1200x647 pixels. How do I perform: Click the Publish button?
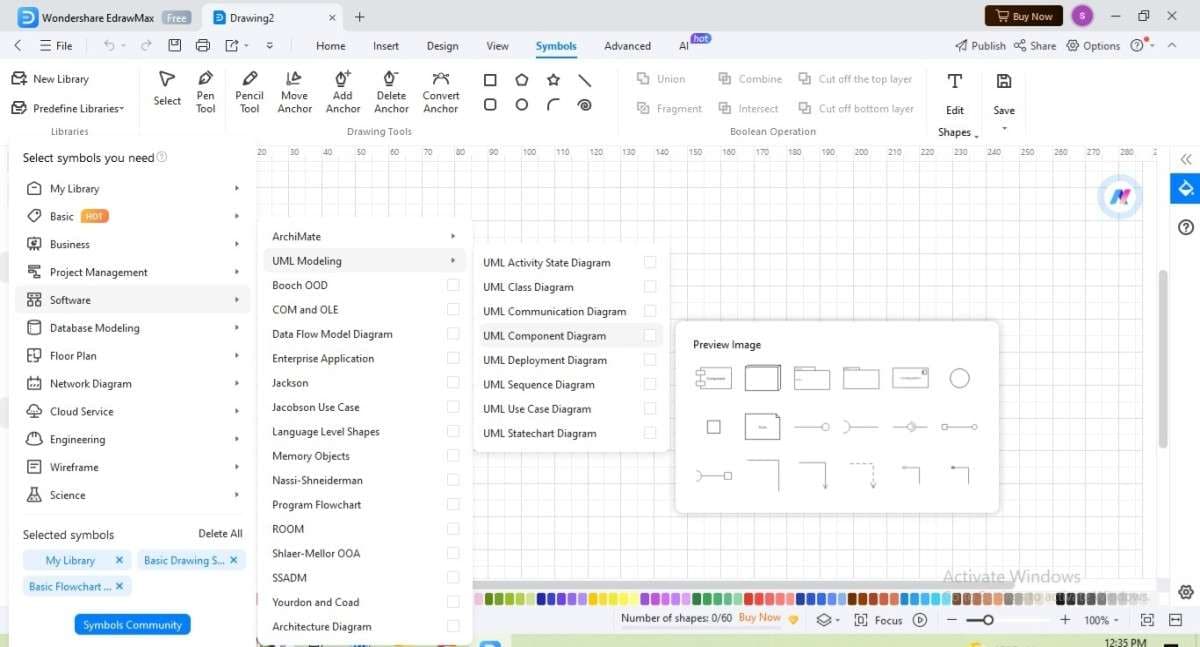pos(980,46)
